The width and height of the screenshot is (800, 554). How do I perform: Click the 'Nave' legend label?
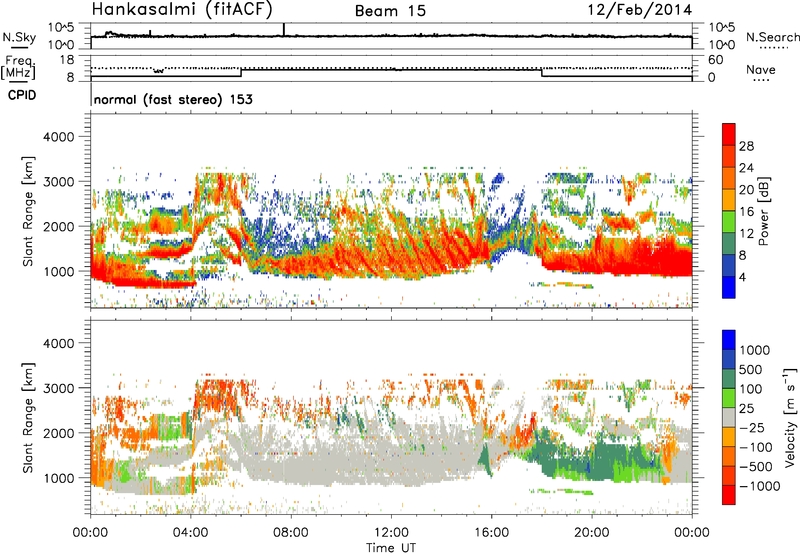pyautogui.click(x=761, y=70)
